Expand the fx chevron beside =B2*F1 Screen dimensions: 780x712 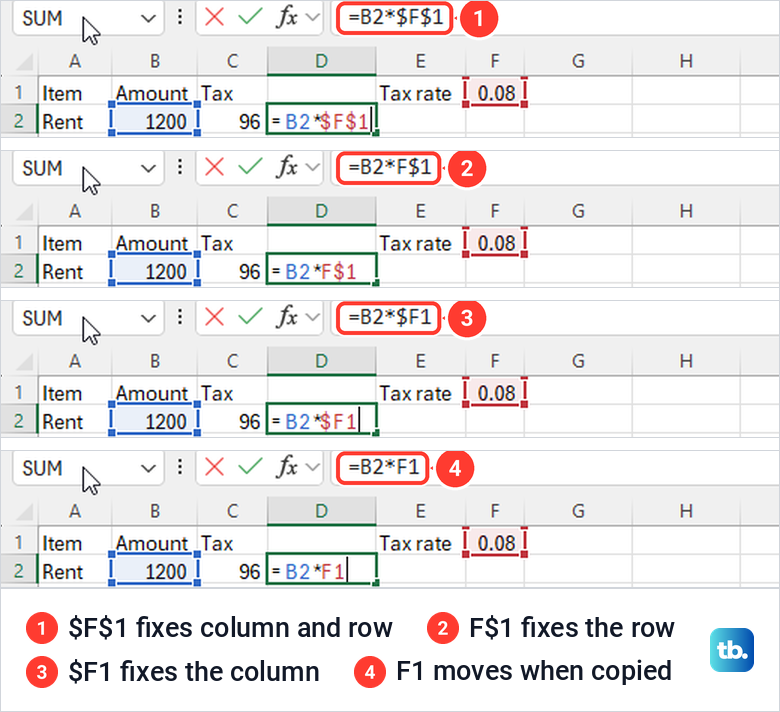point(312,467)
